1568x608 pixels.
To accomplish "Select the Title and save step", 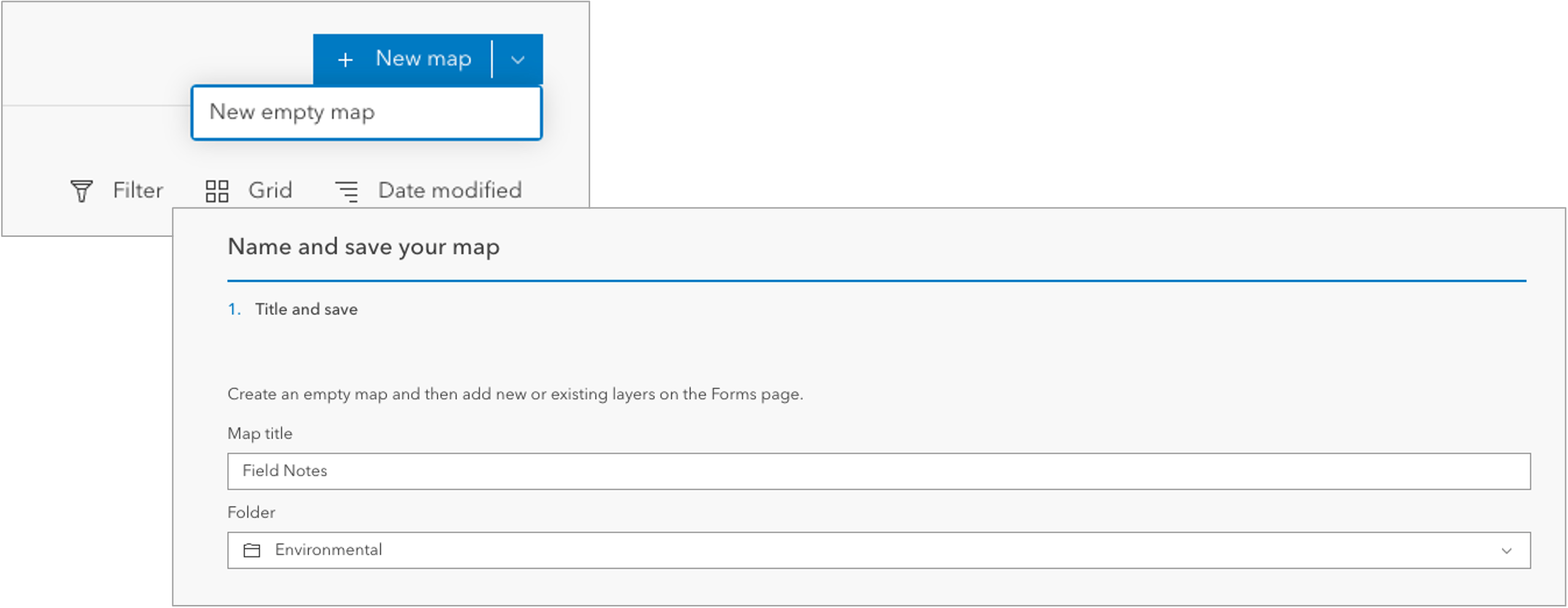I will (x=307, y=309).
